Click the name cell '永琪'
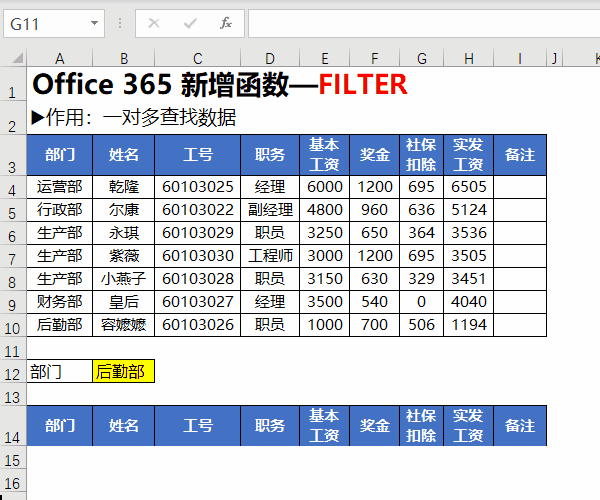The width and height of the screenshot is (600, 500). pyautogui.click(x=124, y=233)
